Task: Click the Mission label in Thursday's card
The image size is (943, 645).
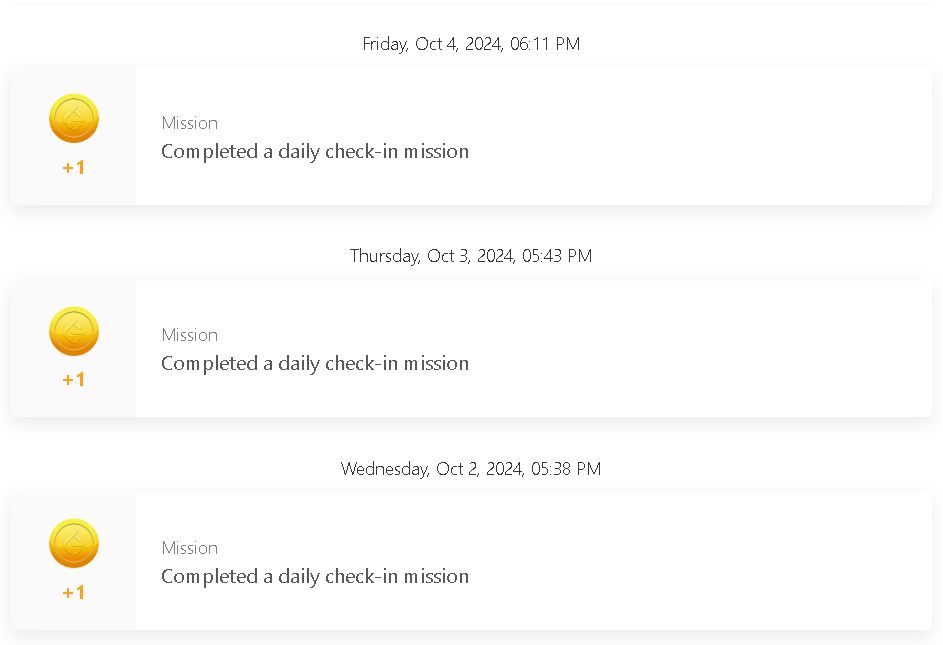Action: [189, 335]
